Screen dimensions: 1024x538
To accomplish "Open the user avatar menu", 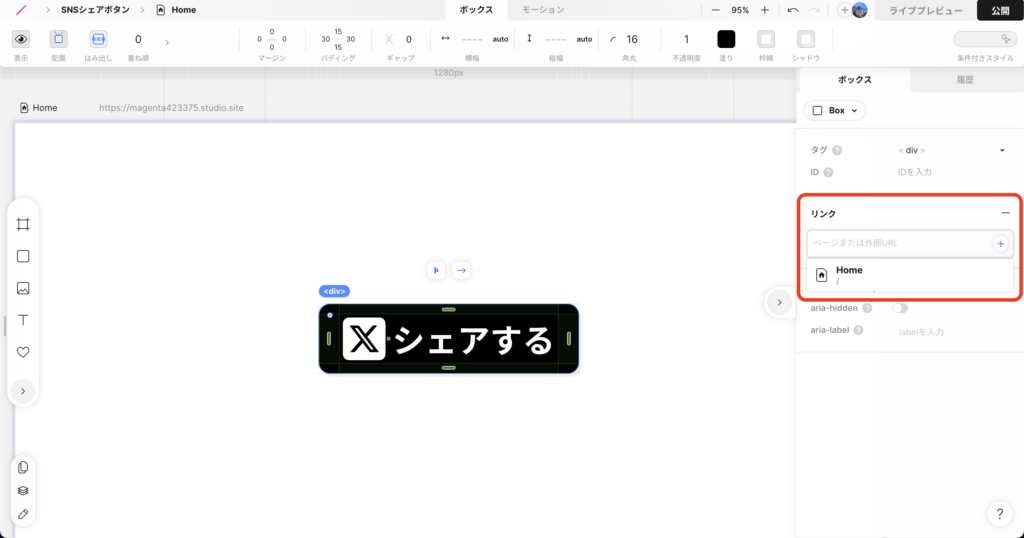I will (860, 10).
